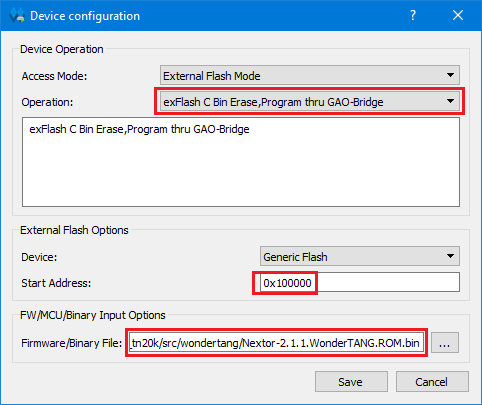
Task: Click the operation description text box
Action: [241, 162]
